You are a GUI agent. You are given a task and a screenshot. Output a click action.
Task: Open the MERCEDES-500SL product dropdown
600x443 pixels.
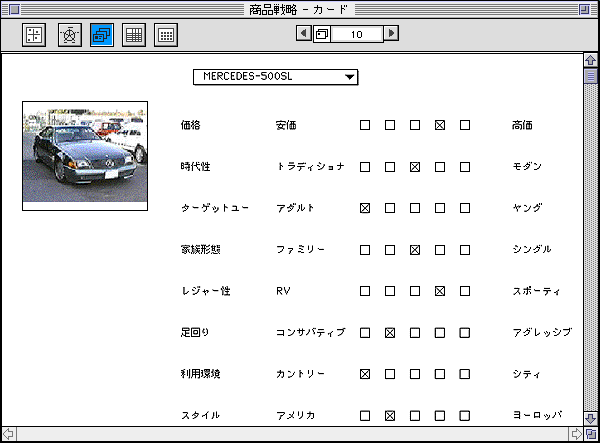coord(276,77)
